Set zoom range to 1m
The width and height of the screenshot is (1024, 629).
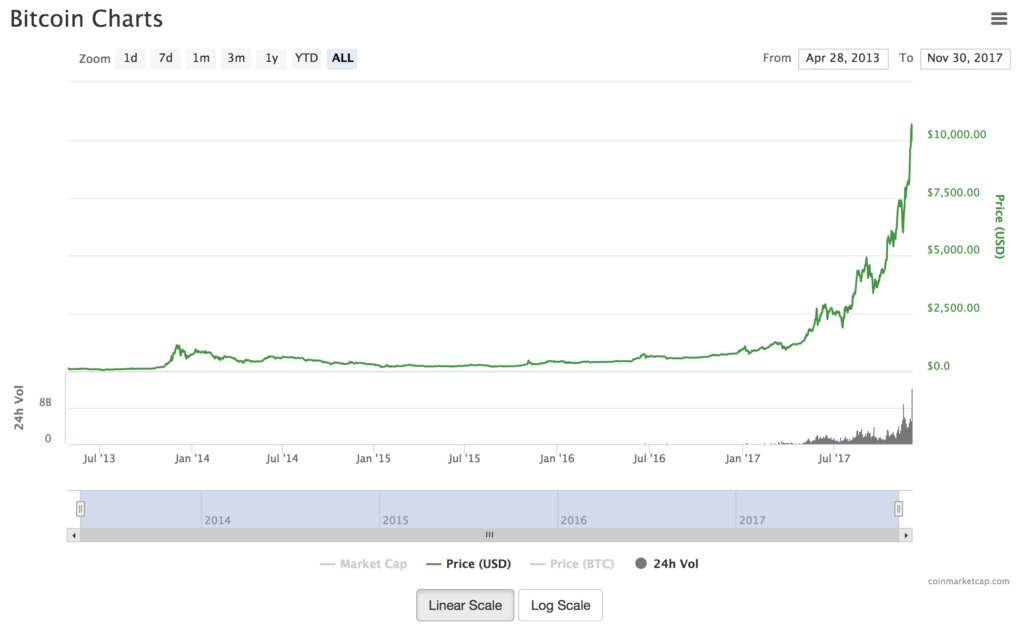(x=201, y=58)
